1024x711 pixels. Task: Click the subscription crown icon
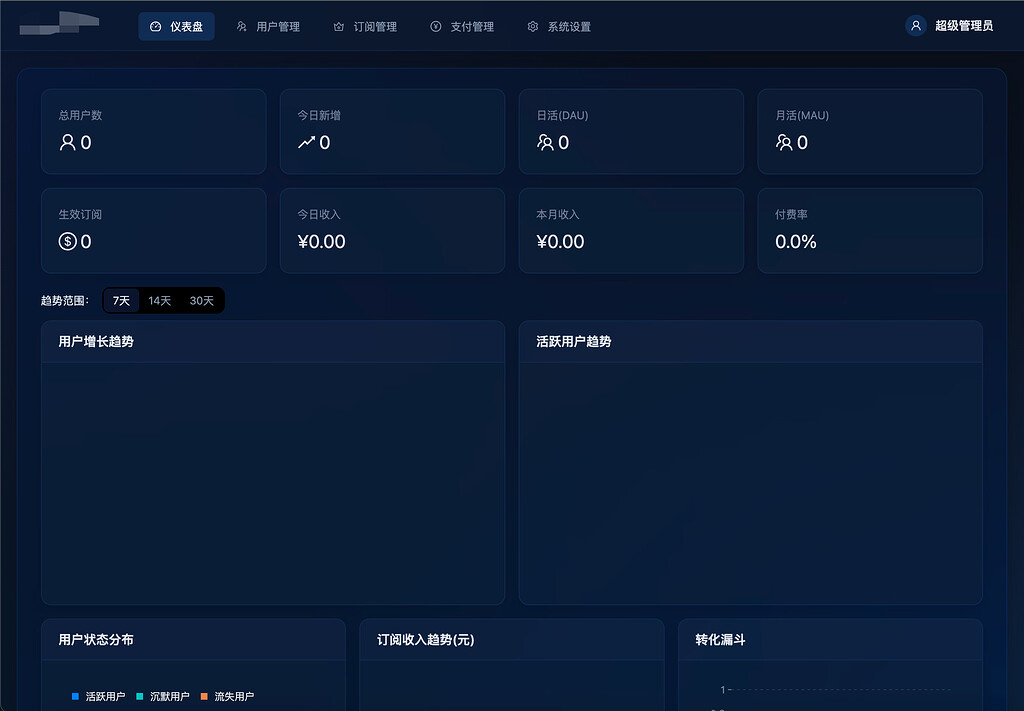pyautogui.click(x=338, y=27)
